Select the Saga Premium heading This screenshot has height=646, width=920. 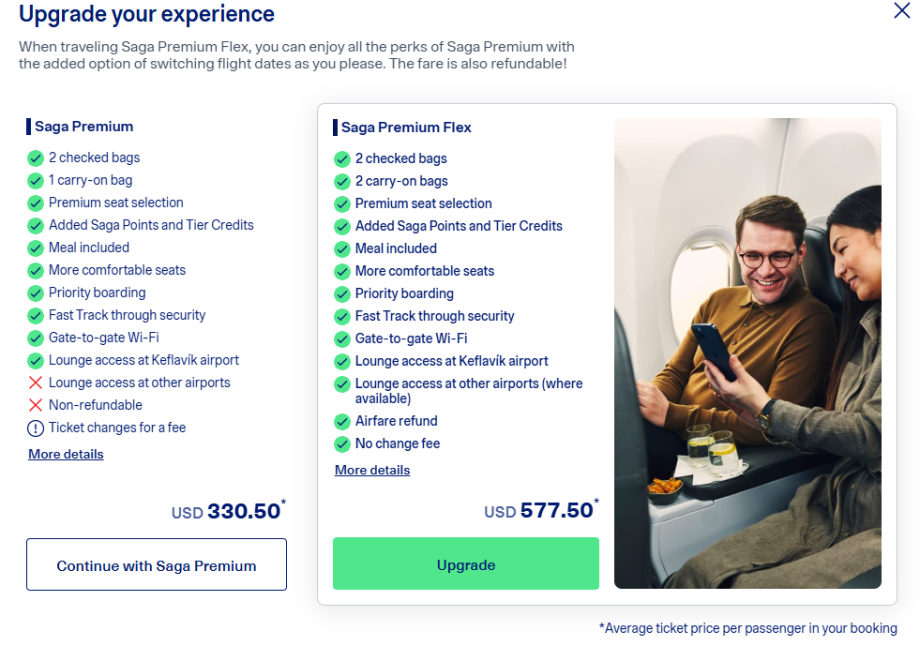coord(84,127)
